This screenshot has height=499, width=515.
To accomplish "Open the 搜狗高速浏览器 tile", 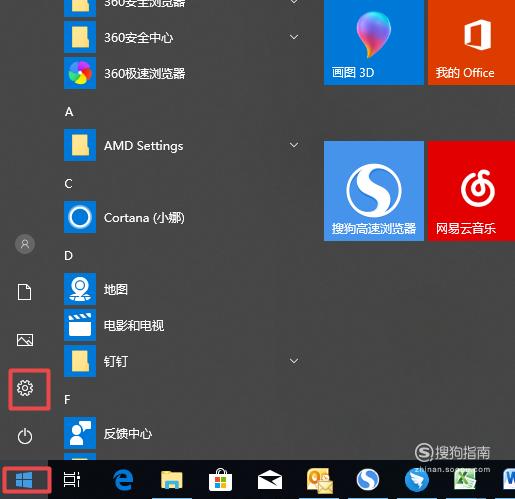I will click(374, 191).
